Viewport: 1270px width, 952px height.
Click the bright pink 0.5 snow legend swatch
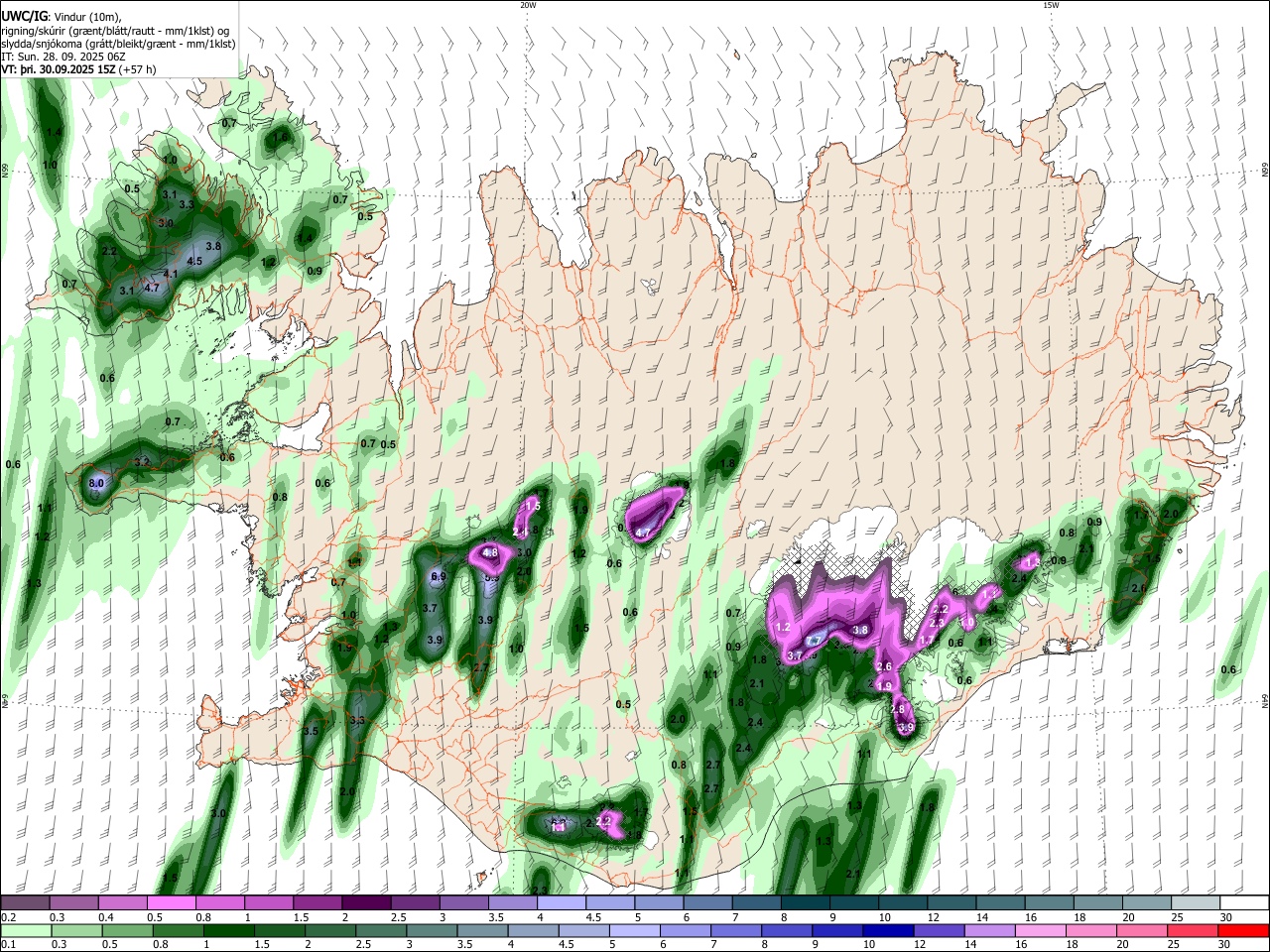pos(171,902)
